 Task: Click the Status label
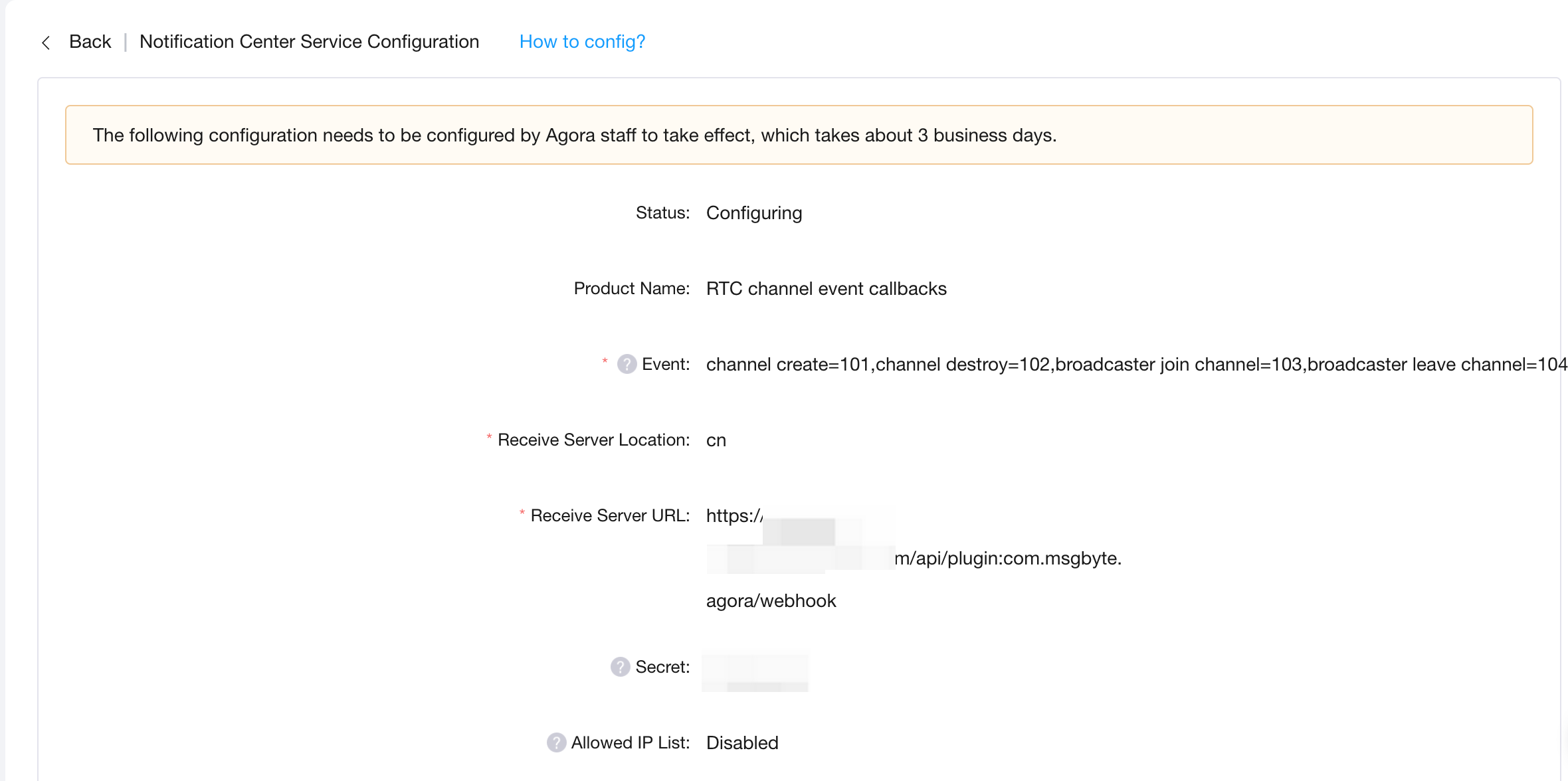click(662, 213)
